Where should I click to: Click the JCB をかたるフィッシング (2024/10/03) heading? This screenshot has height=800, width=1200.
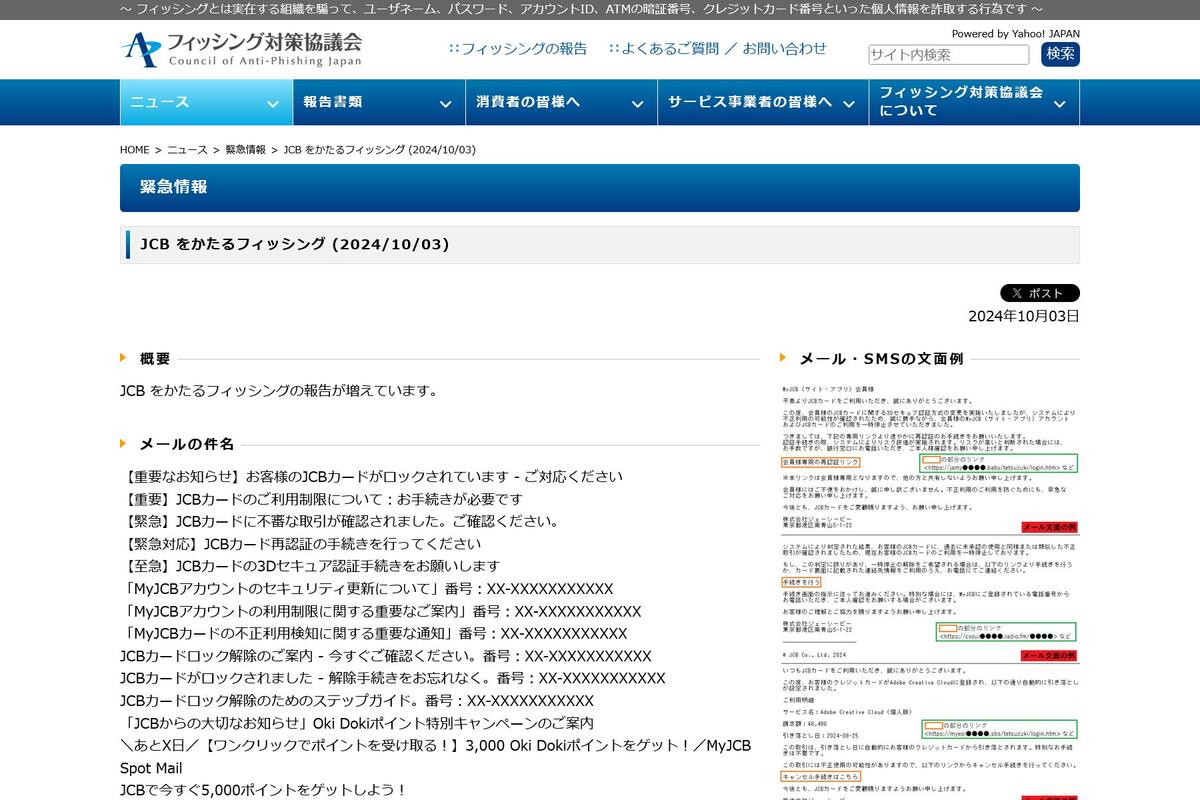(x=295, y=244)
